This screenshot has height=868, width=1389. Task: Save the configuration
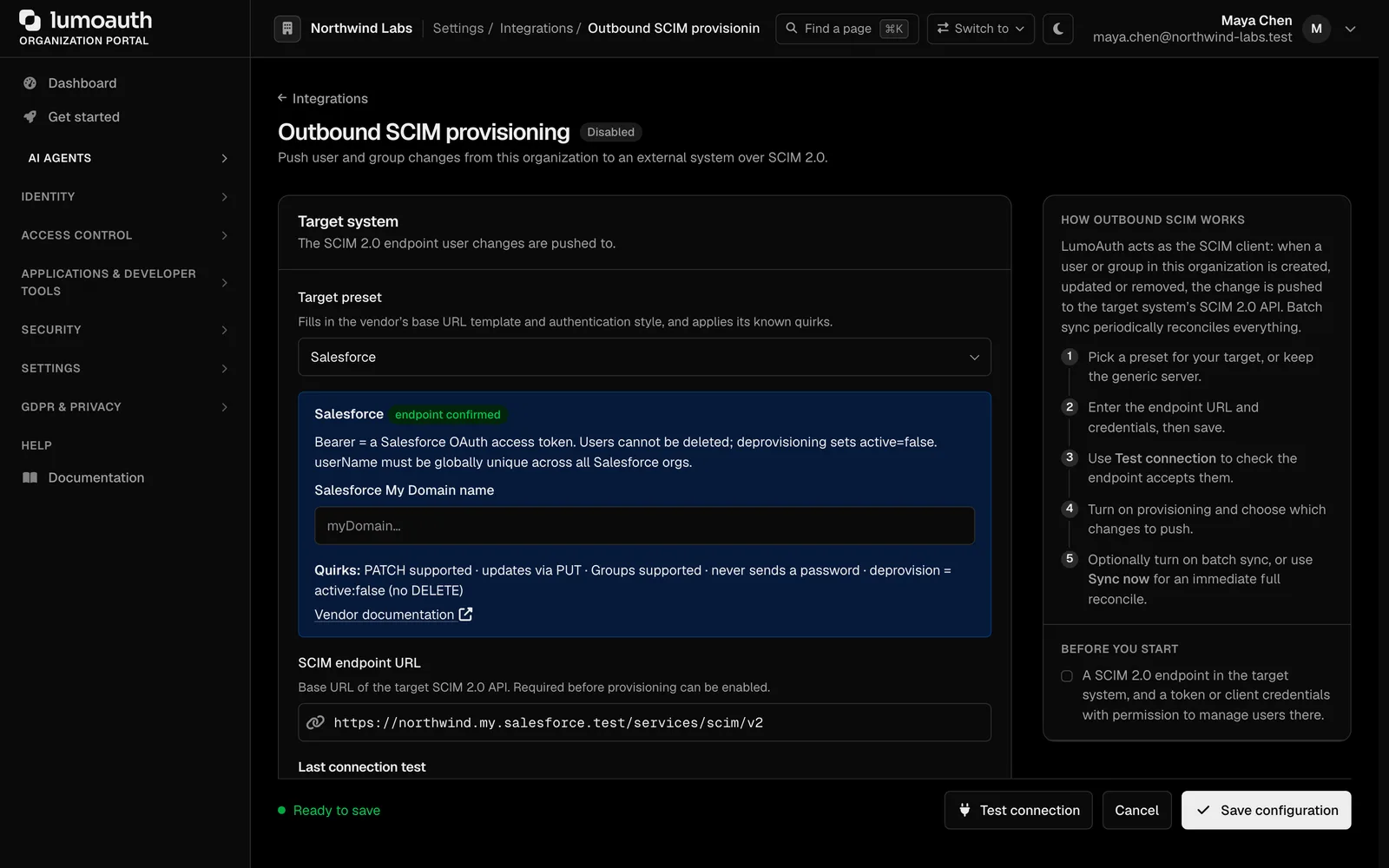1266,810
